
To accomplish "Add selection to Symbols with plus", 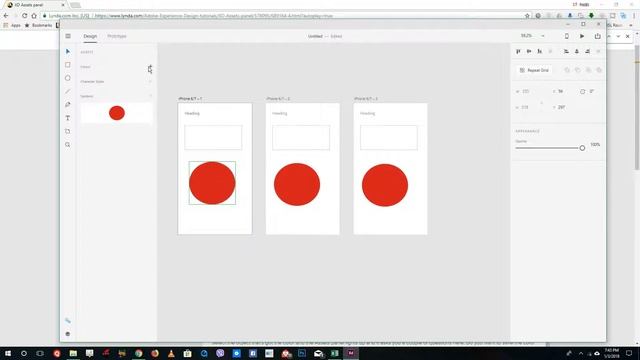I will 150,96.
